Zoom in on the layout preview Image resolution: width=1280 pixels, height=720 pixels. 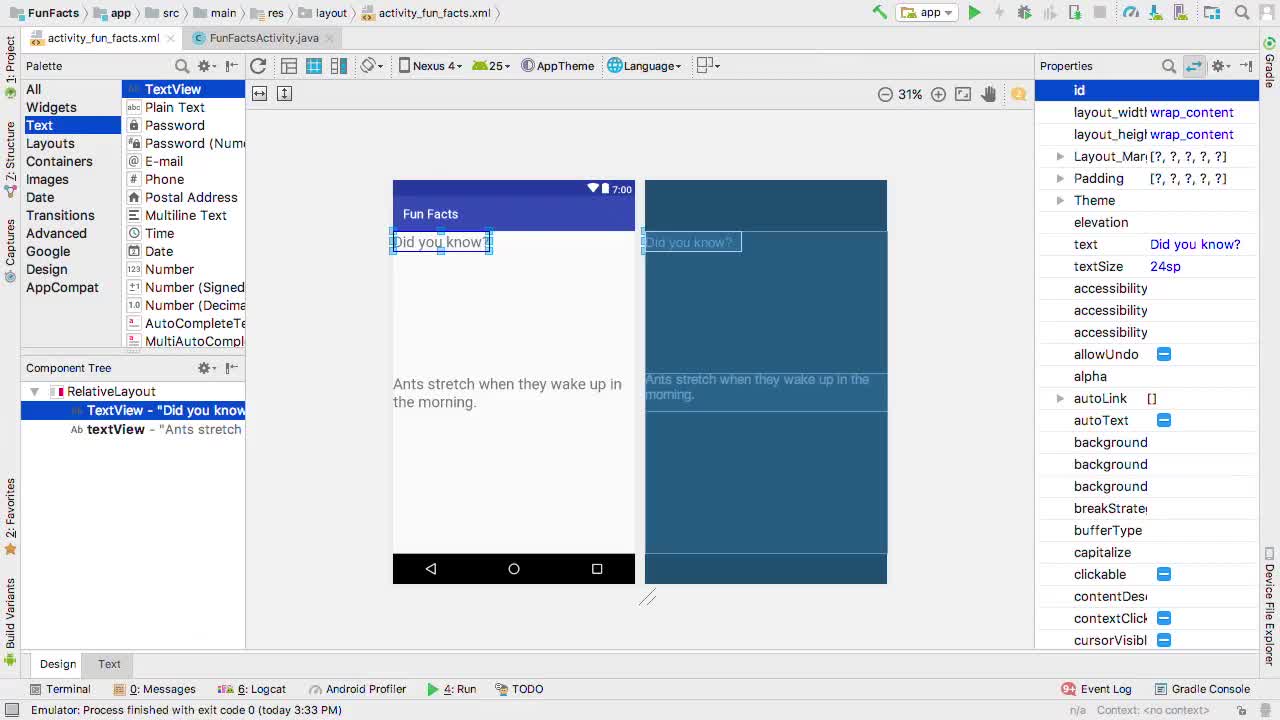938,94
